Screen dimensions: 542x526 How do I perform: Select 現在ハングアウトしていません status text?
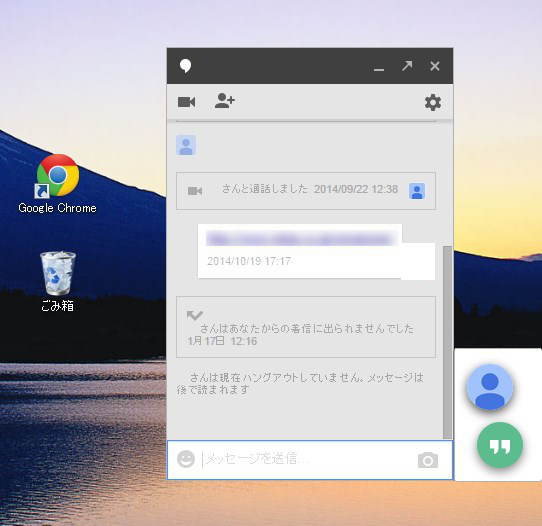300,383
